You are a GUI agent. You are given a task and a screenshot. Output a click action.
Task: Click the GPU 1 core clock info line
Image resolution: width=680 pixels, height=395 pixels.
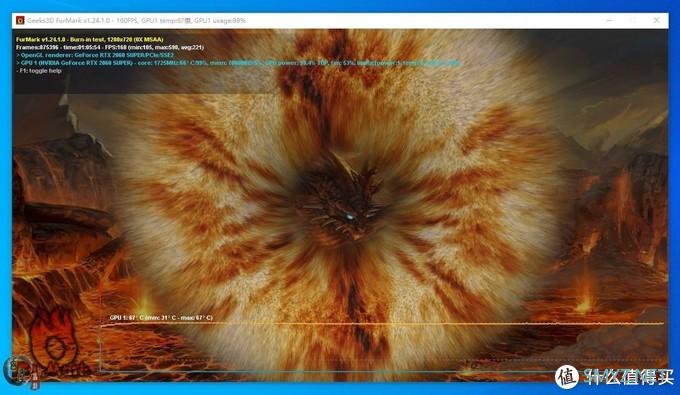tap(238, 63)
